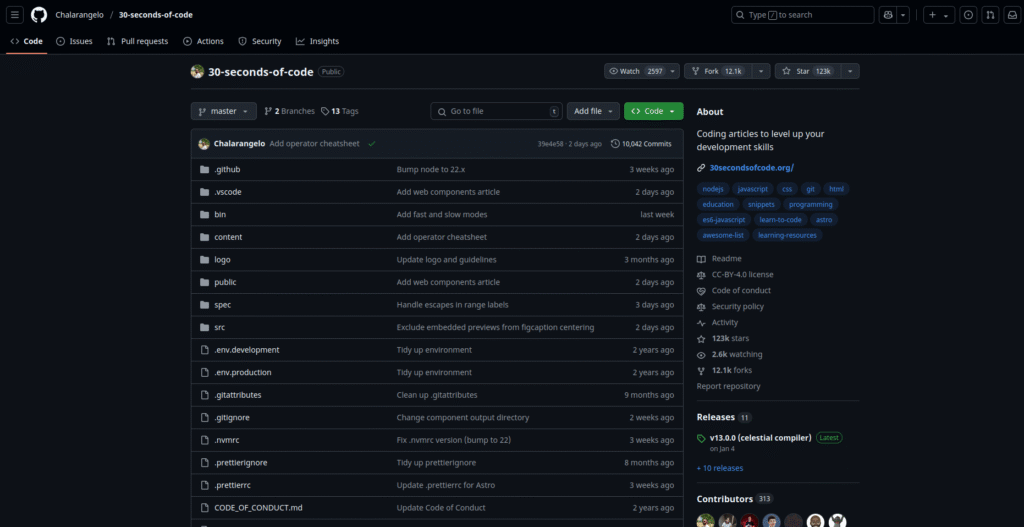1024x527 pixels.
Task: Open the issues icon in the header
Action: [x=968, y=14]
